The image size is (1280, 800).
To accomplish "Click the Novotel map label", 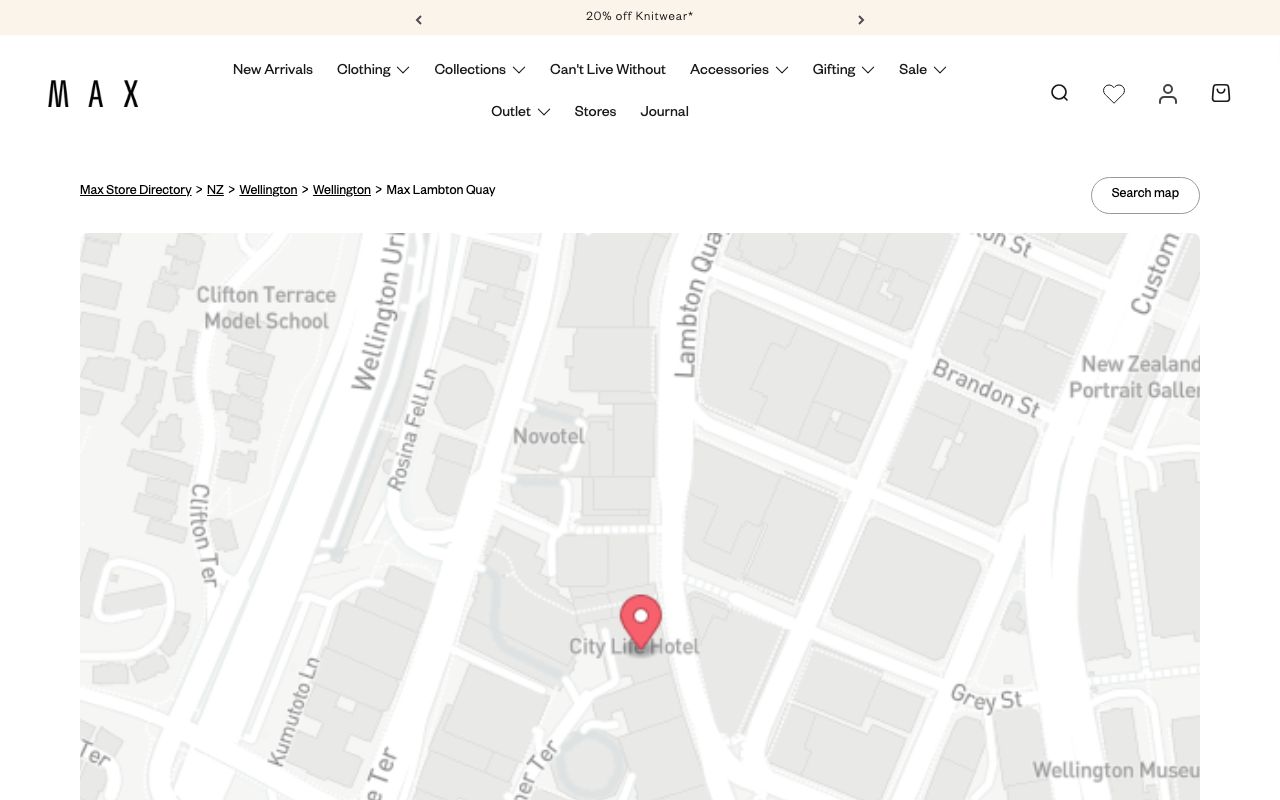I will click(x=549, y=436).
